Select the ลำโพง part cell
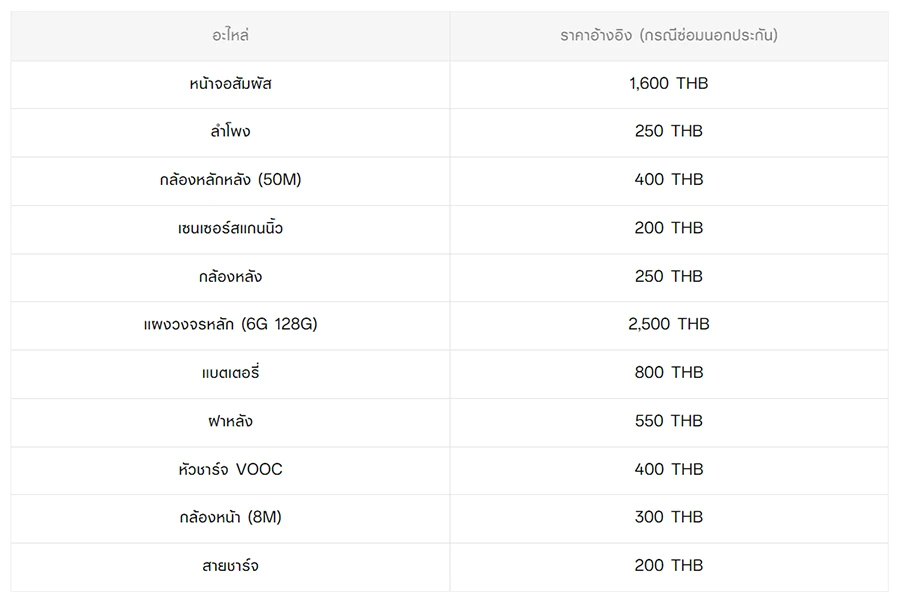Image resolution: width=900 pixels, height=604 pixels. [230, 132]
